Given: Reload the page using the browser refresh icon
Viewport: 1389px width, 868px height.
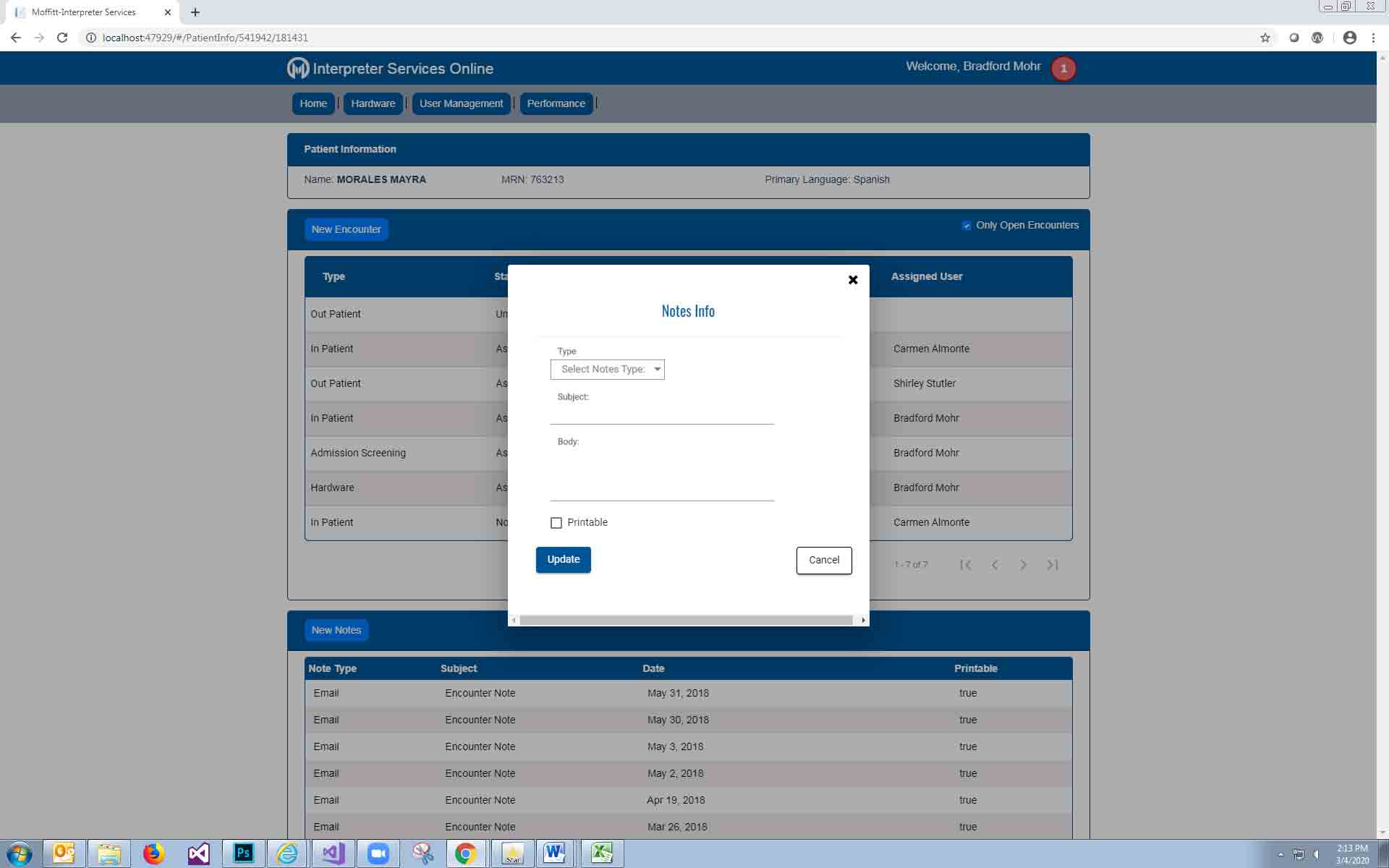Looking at the screenshot, I should click(62, 38).
